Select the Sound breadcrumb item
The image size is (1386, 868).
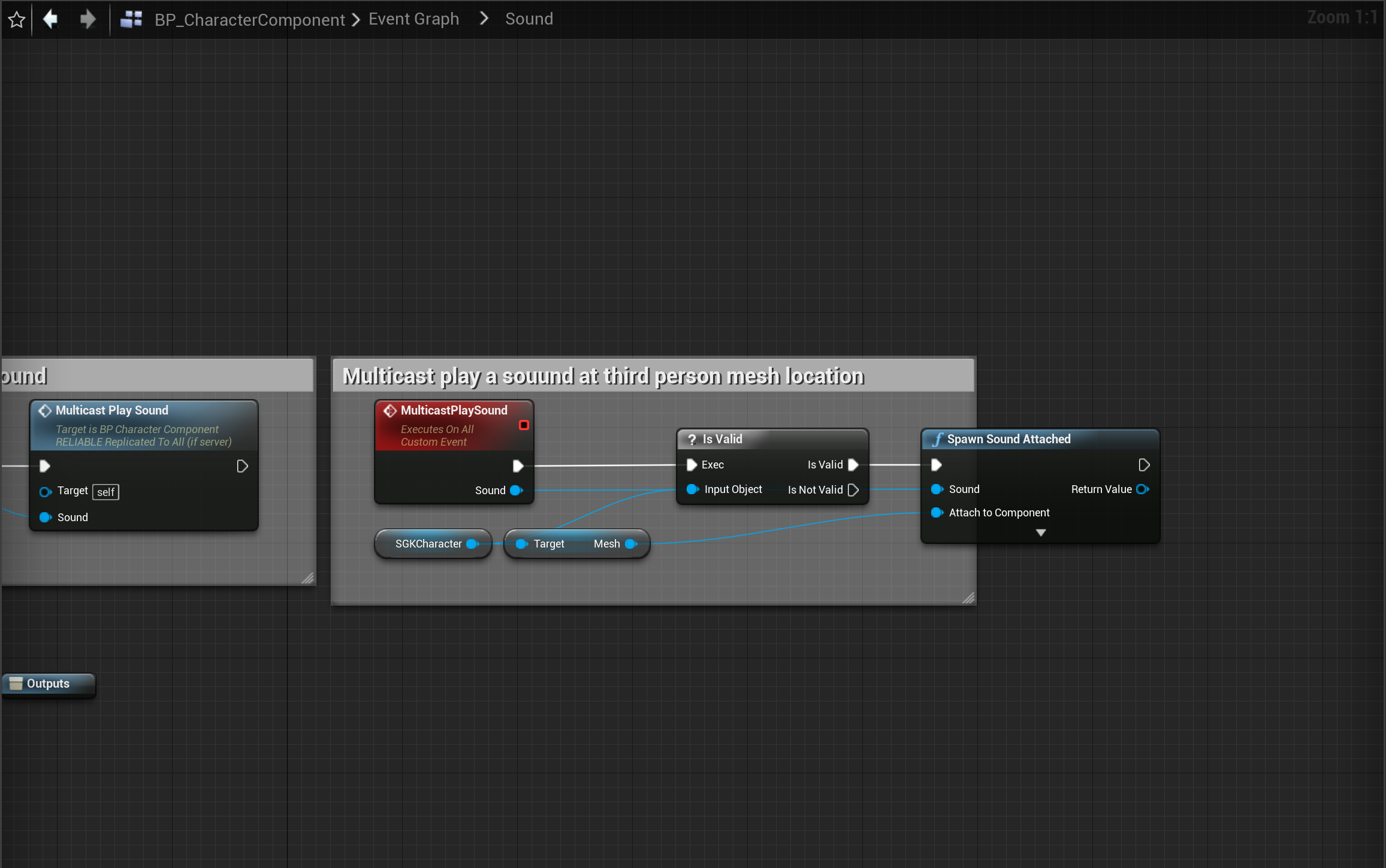tap(529, 19)
